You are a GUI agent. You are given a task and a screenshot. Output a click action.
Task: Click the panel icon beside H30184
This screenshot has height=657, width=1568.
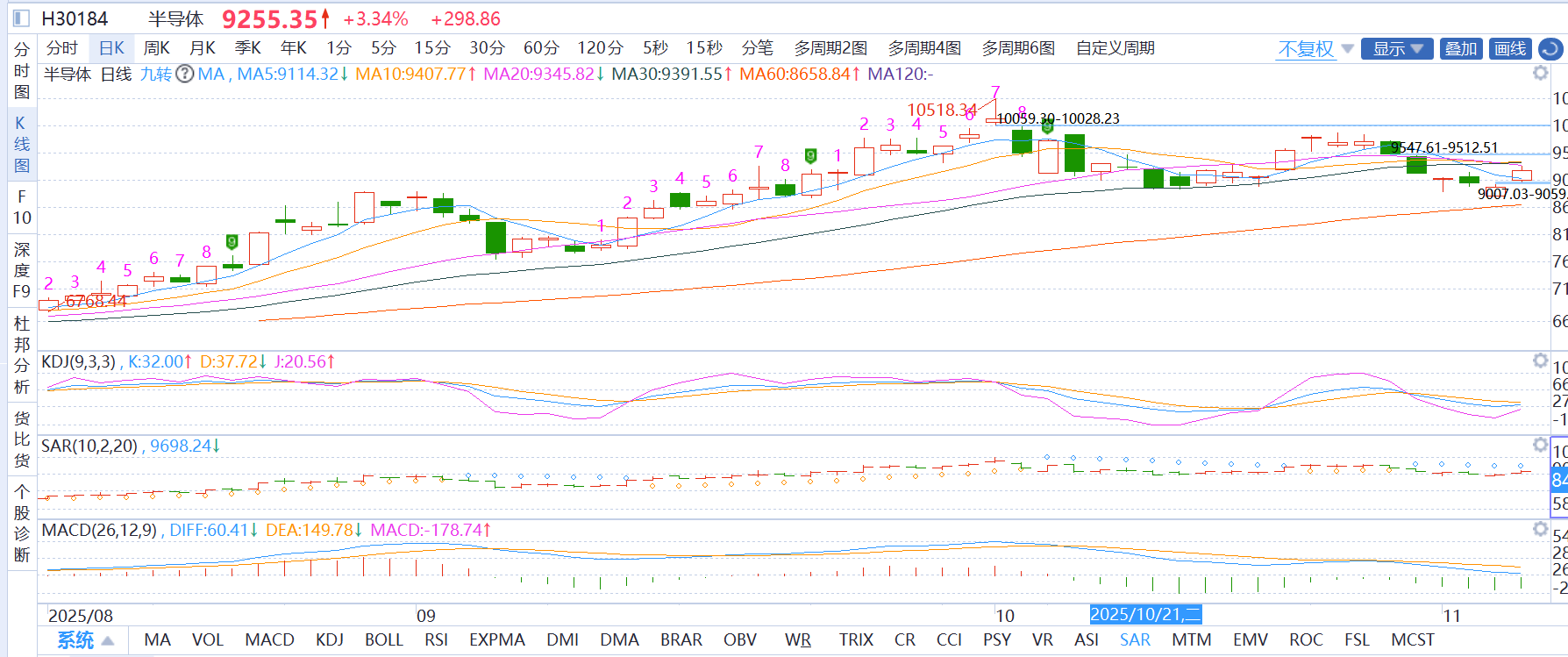tap(22, 18)
